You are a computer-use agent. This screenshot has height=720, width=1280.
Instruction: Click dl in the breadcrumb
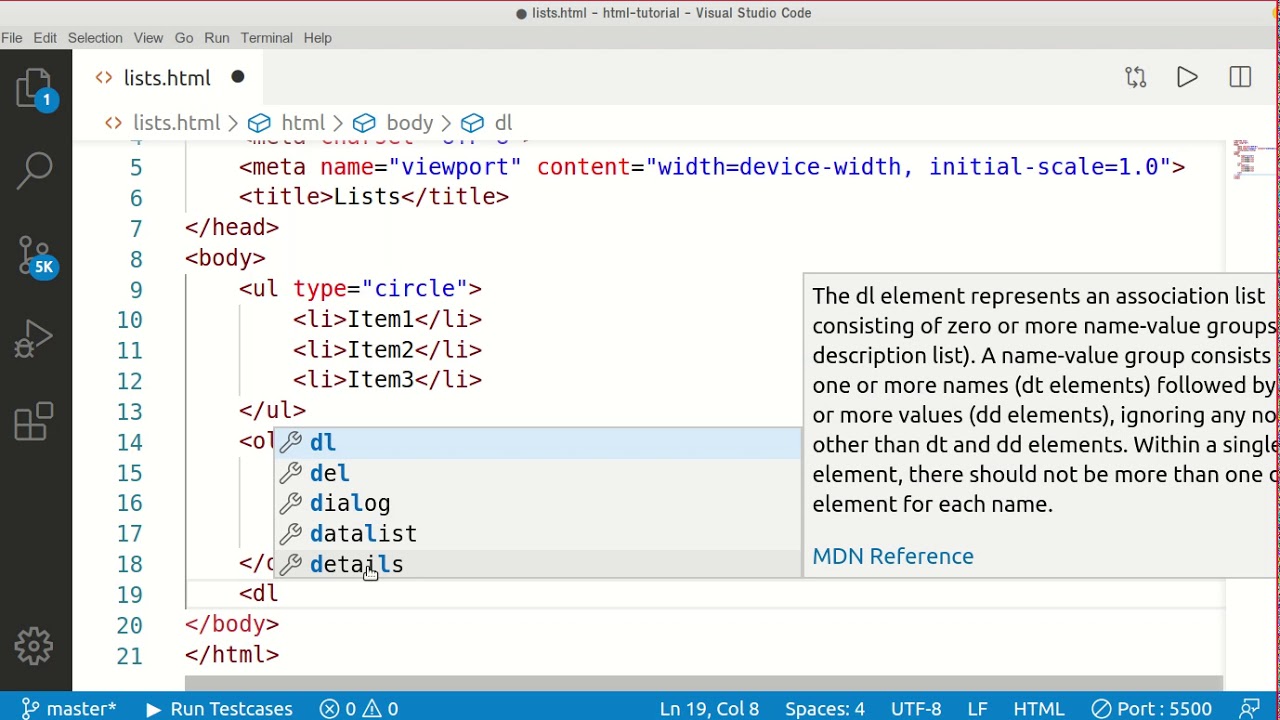click(503, 123)
